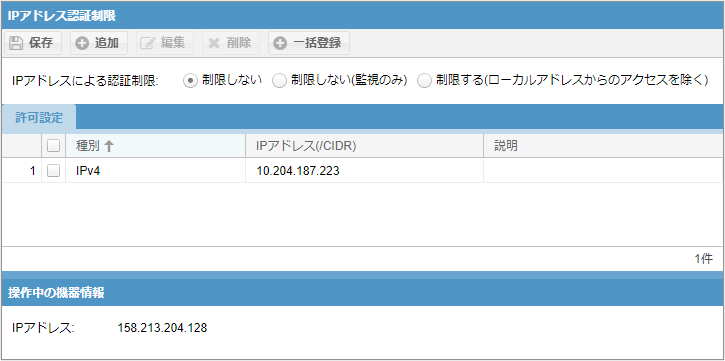The width and height of the screenshot is (725, 361).
Task: Click the IPアドレスによる認証制限 label
Action: click(x=86, y=81)
